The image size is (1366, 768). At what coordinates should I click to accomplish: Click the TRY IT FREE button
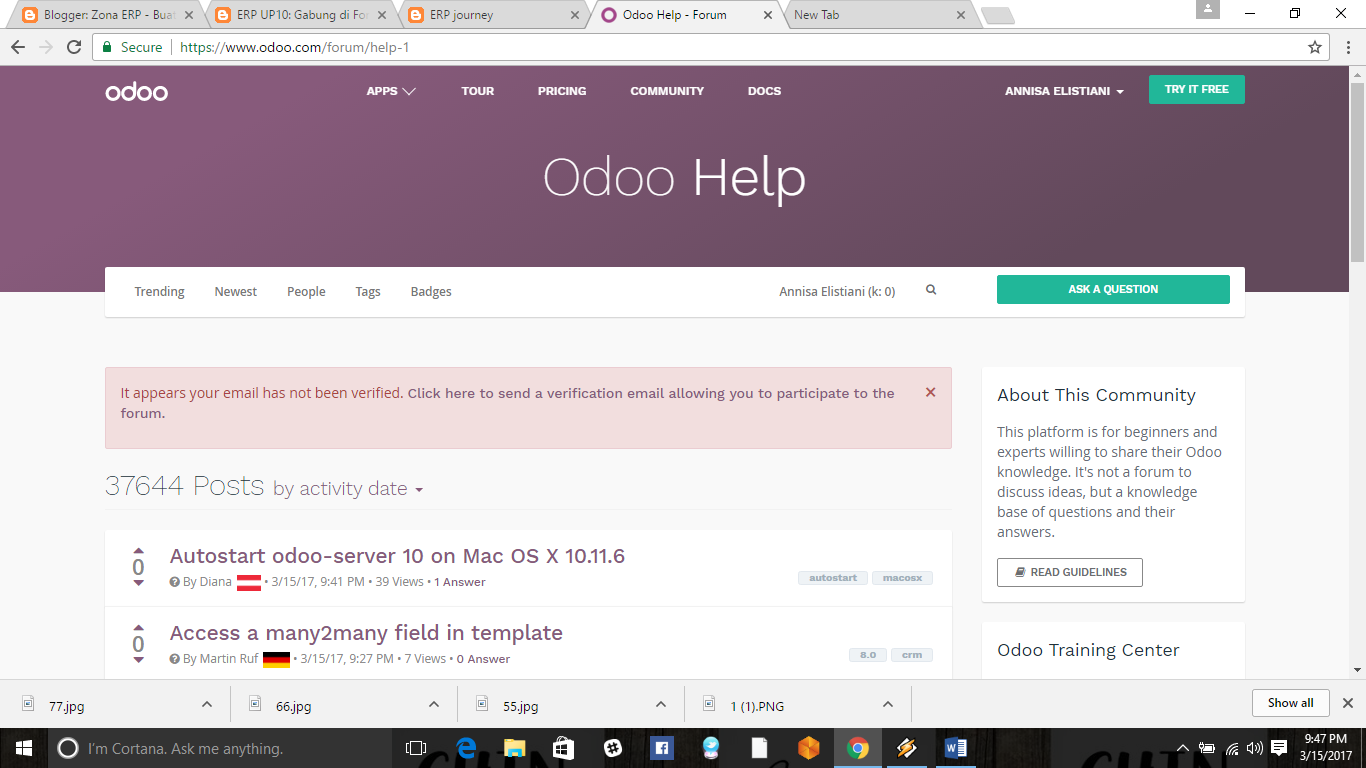pyautogui.click(x=1197, y=89)
